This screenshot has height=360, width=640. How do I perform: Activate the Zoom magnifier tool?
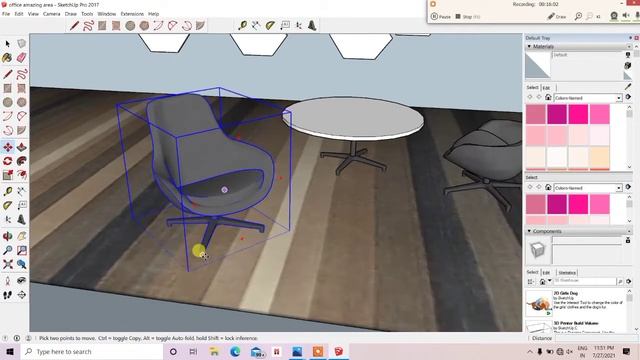pos(8,250)
